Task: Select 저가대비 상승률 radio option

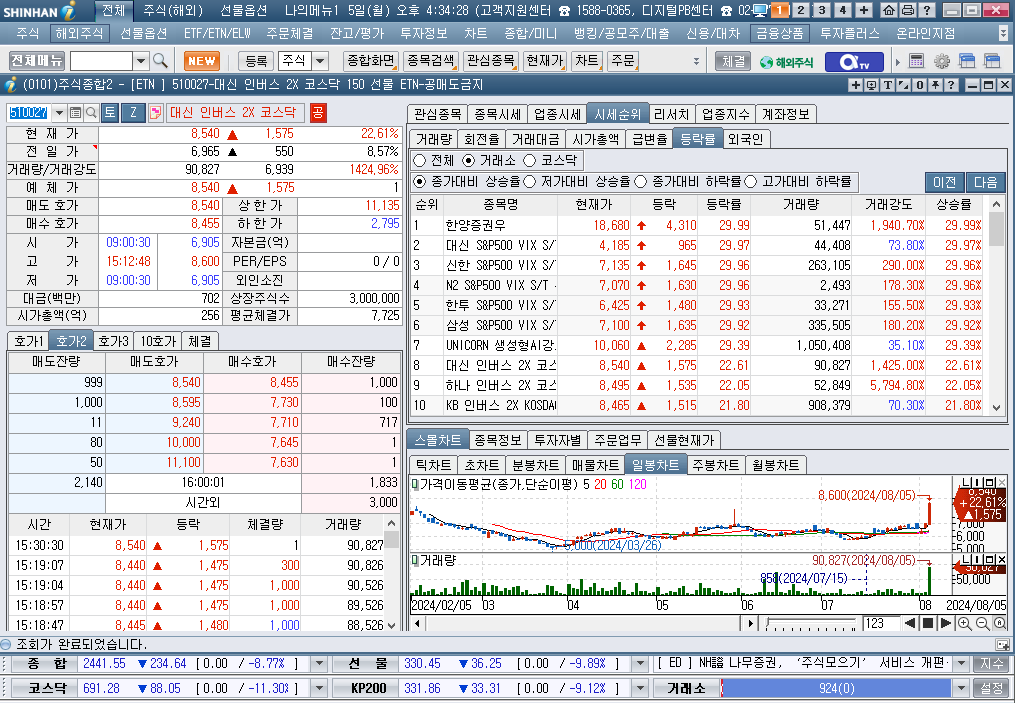Action: click(530, 182)
